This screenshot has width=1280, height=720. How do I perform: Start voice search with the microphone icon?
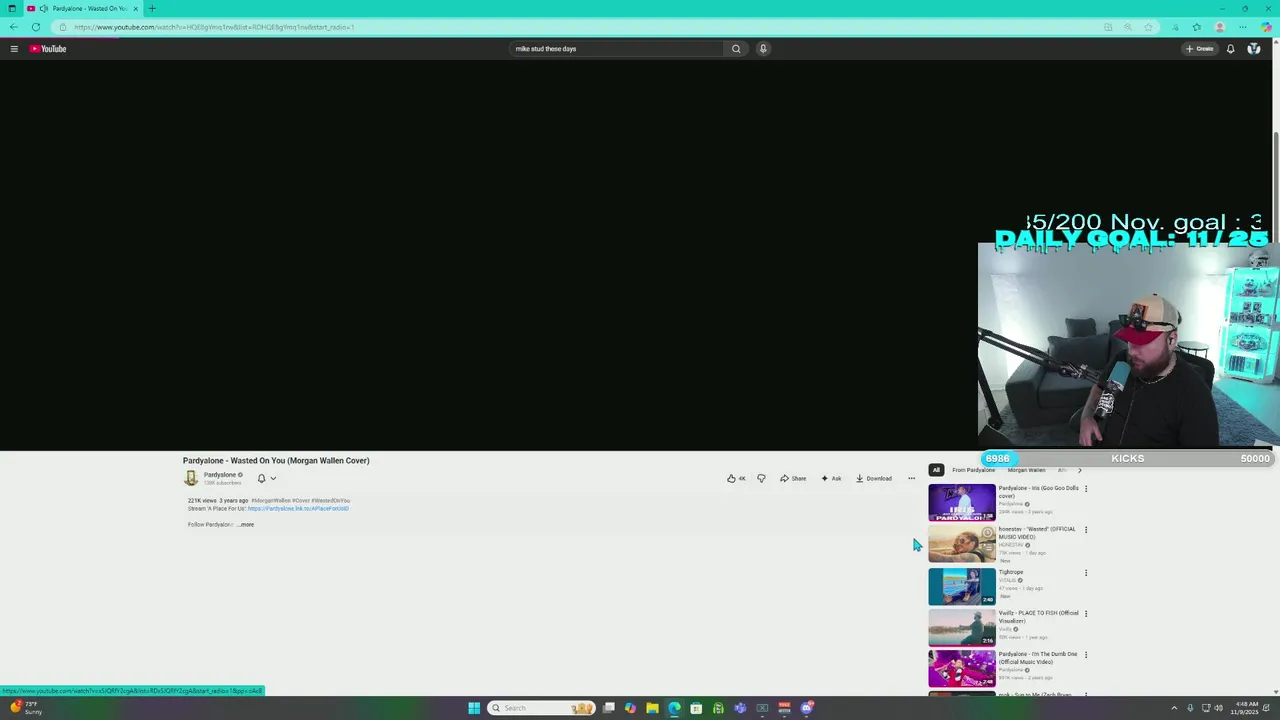click(x=763, y=48)
